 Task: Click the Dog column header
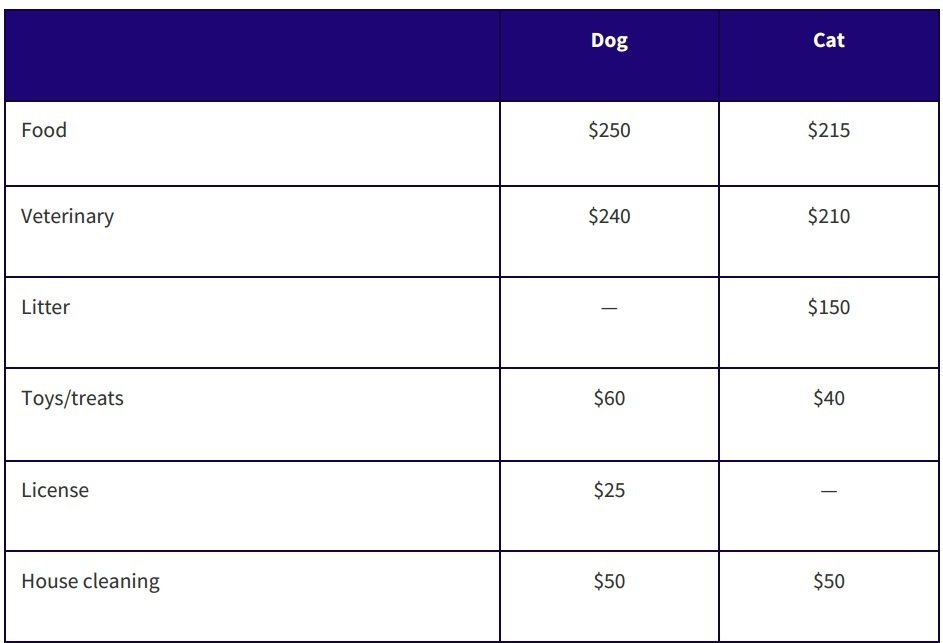[x=609, y=41]
